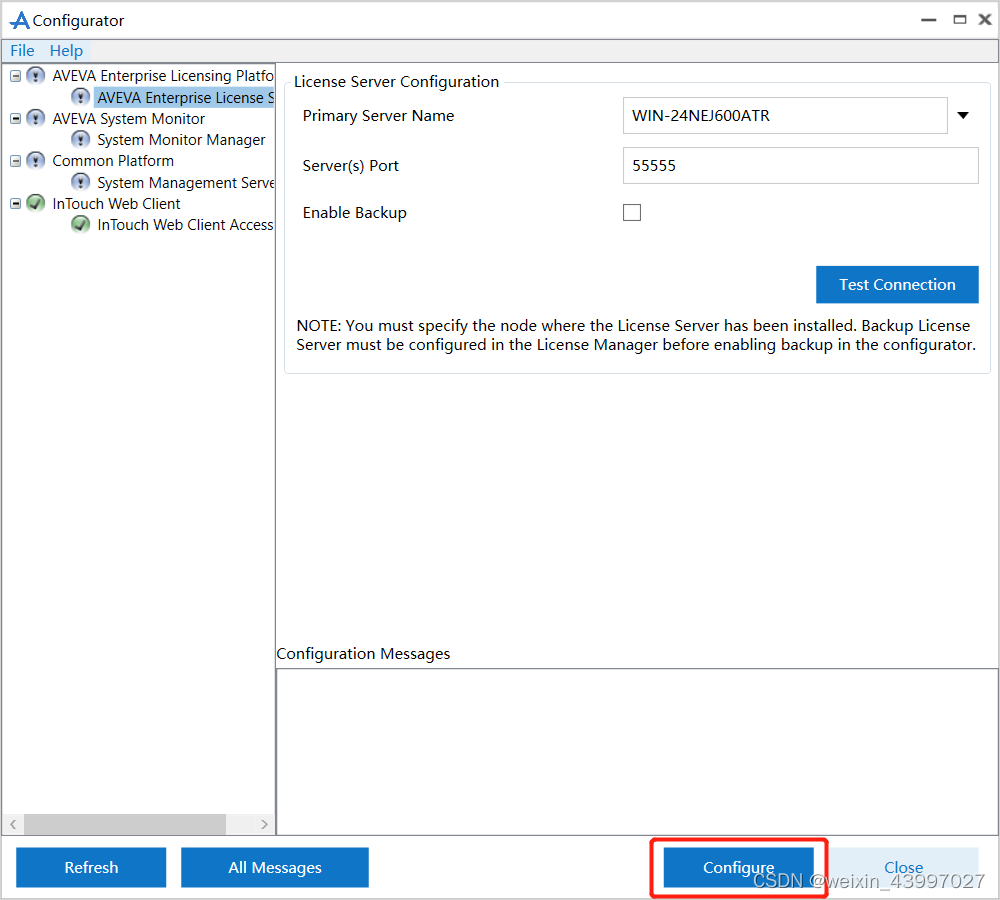Click the status icon beside System Management Server
Screen dimensions: 1000x900
click(x=80, y=182)
